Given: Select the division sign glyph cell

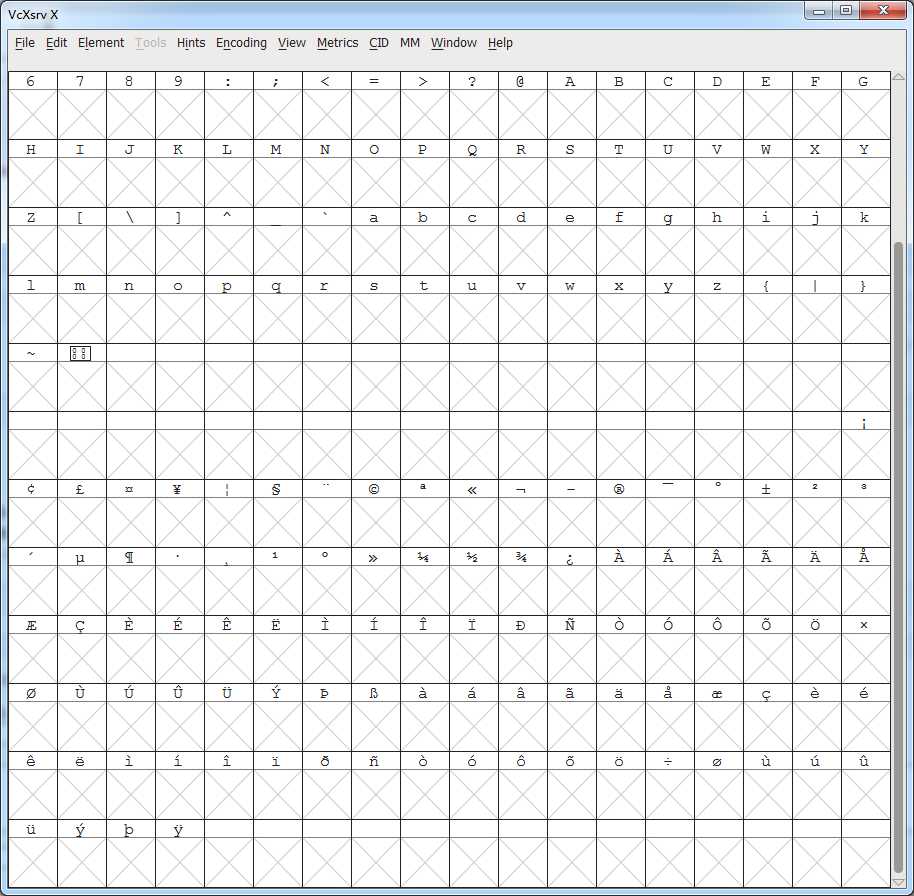Looking at the screenshot, I should pos(670,786).
